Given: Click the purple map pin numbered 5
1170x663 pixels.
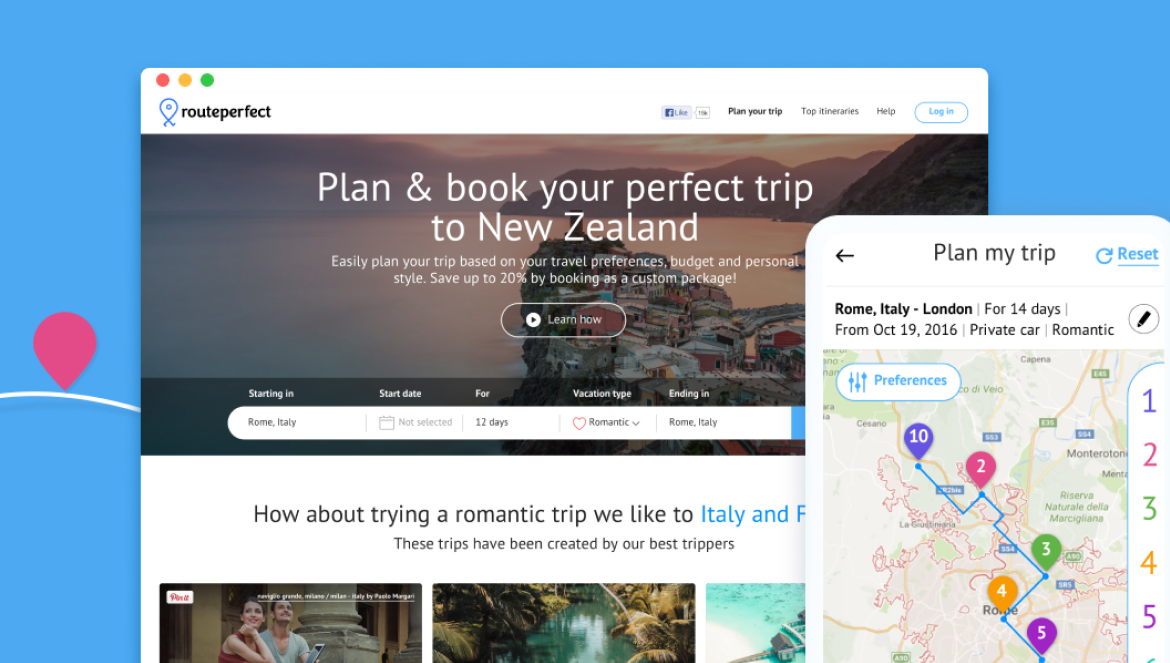Looking at the screenshot, I should [x=1042, y=637].
